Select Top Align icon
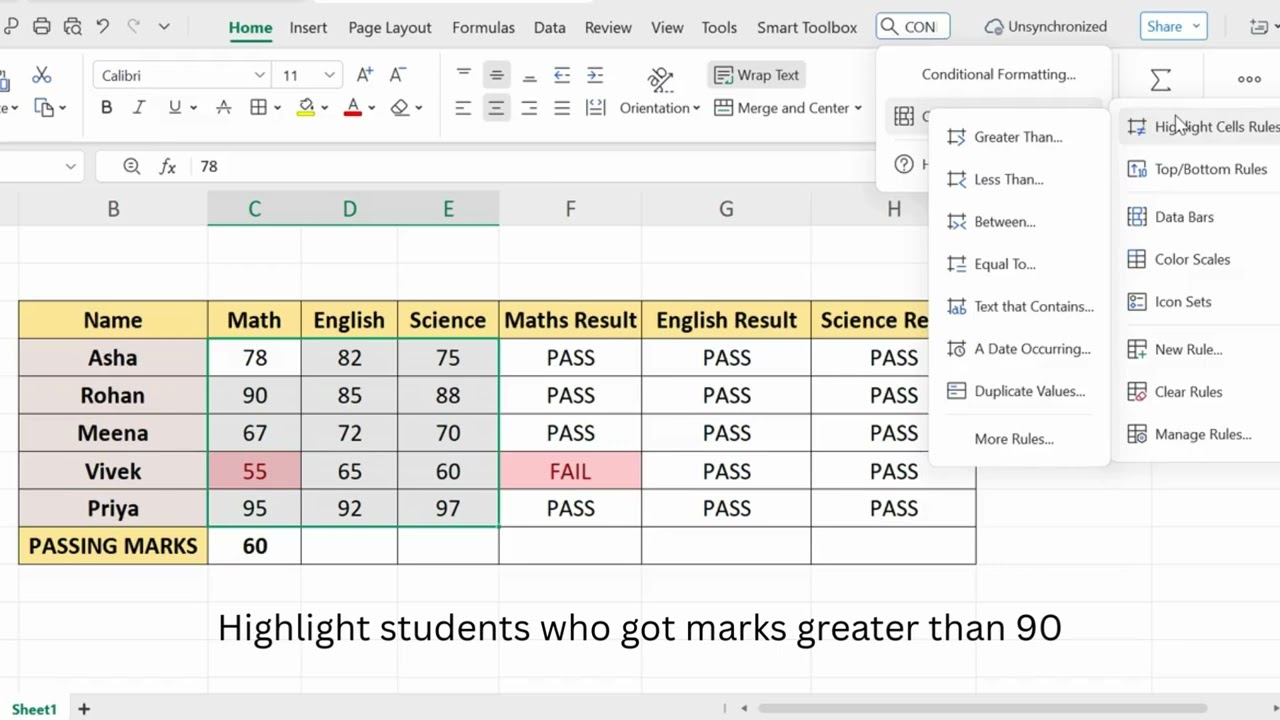 [463, 75]
